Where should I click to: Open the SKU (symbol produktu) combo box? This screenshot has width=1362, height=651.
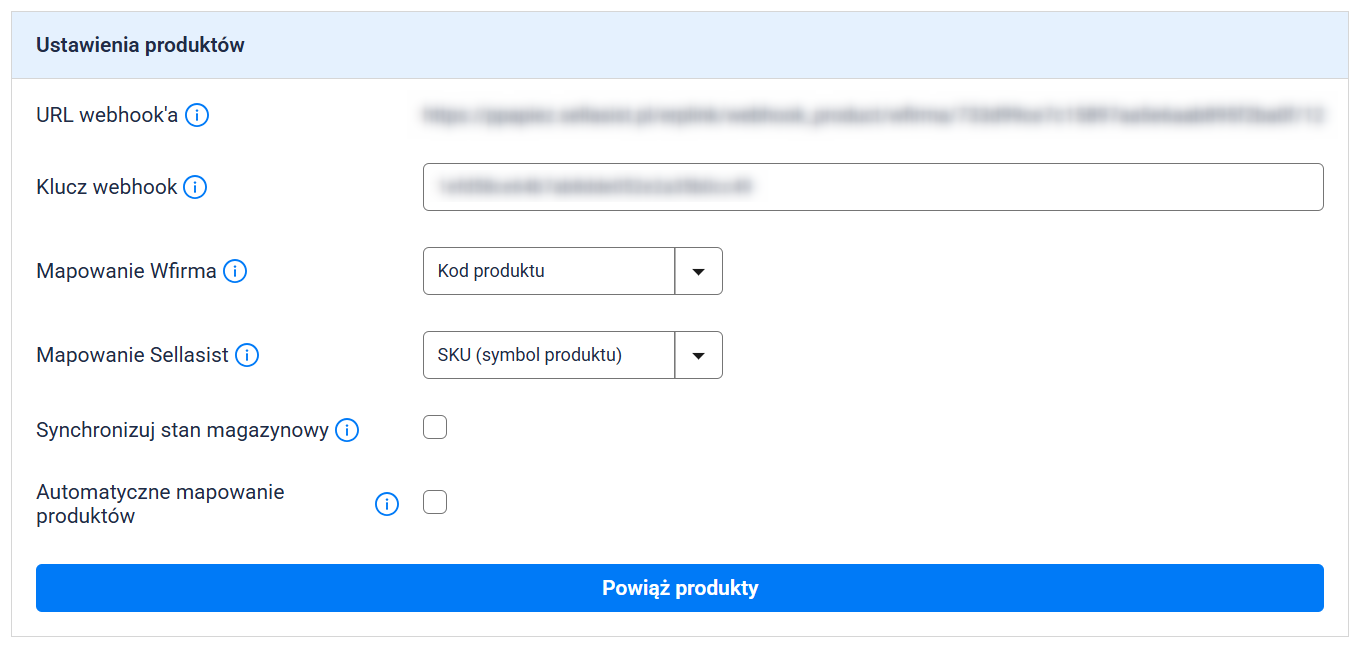[549, 355]
